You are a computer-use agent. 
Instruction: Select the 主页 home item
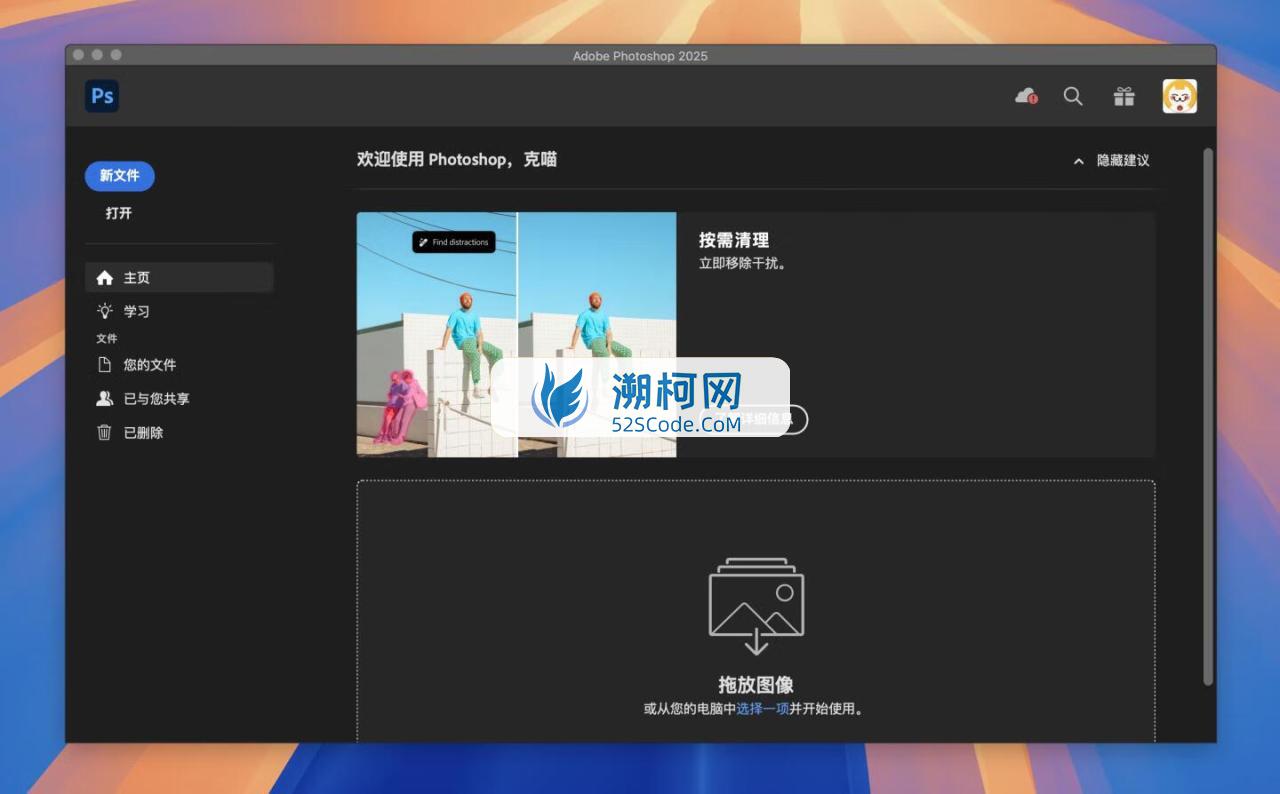click(x=179, y=277)
